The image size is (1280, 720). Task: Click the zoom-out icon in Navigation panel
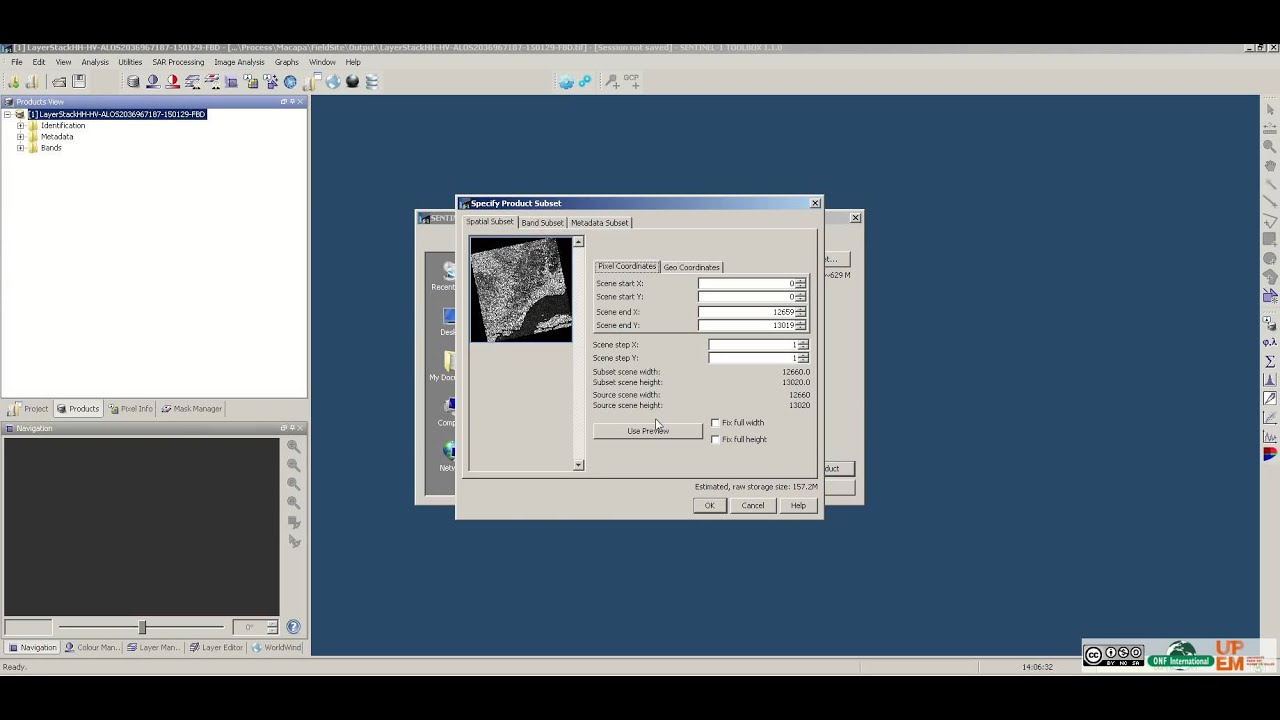coord(294,465)
